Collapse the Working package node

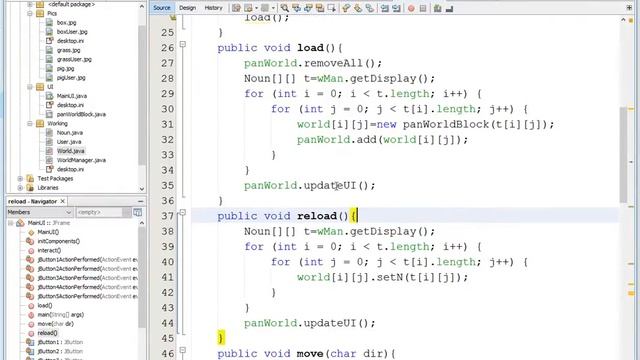pos(30,123)
